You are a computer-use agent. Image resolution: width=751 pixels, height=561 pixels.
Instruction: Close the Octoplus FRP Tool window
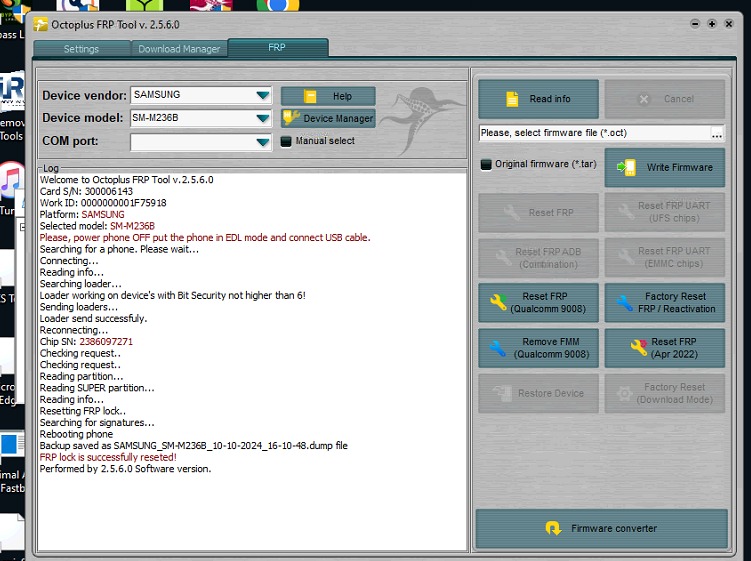728,23
